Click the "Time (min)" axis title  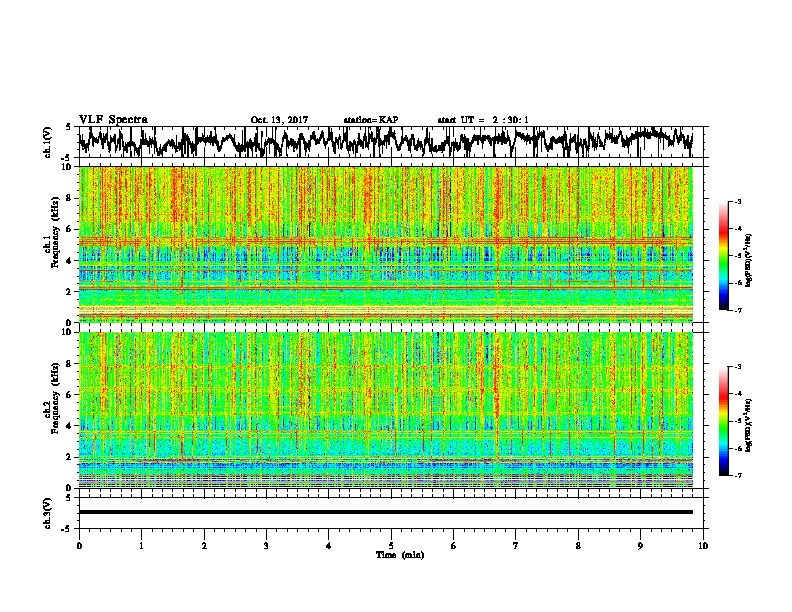(x=400, y=555)
